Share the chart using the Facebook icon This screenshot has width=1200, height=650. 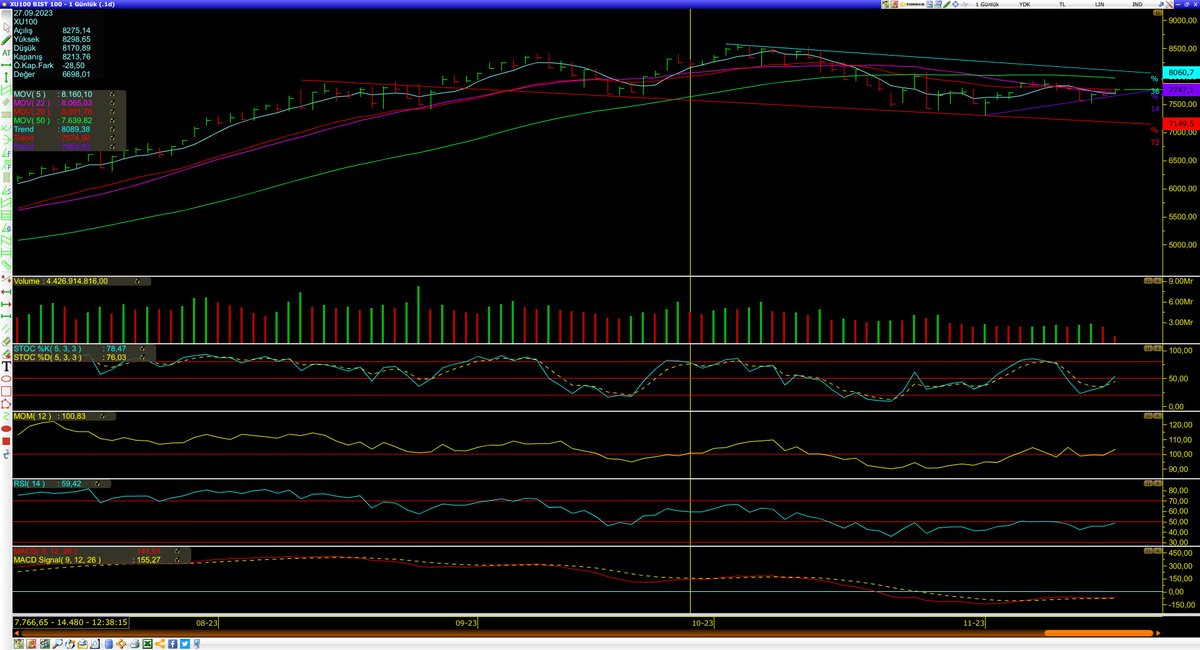coord(172,644)
